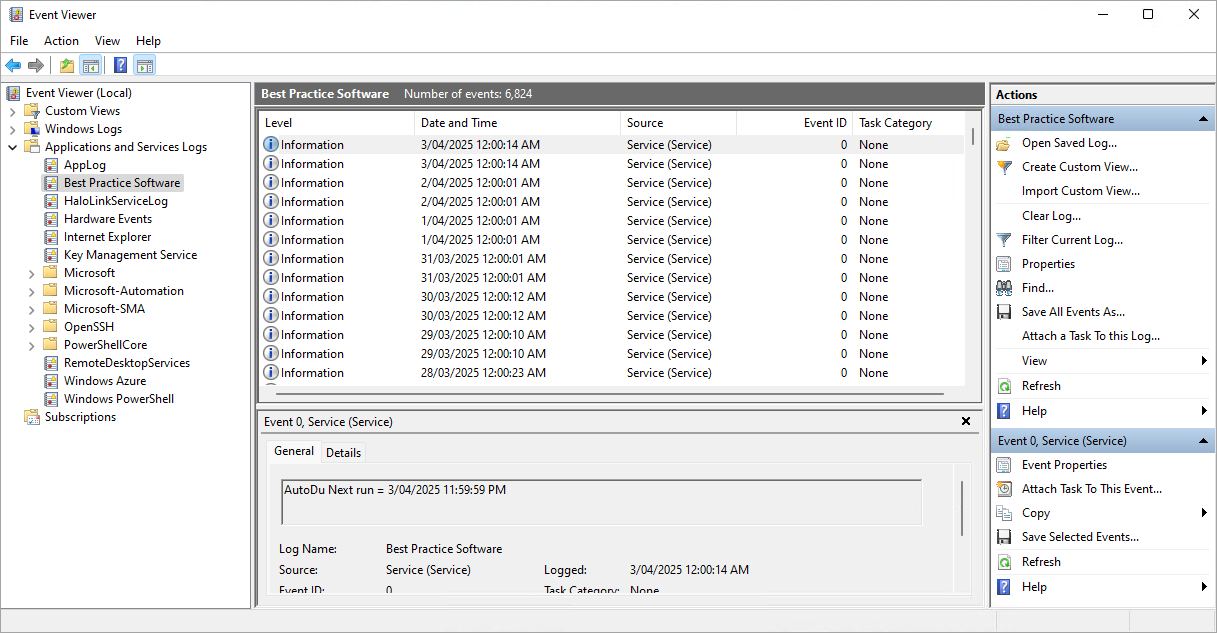
Task: Open the Action menu
Action: [61, 41]
